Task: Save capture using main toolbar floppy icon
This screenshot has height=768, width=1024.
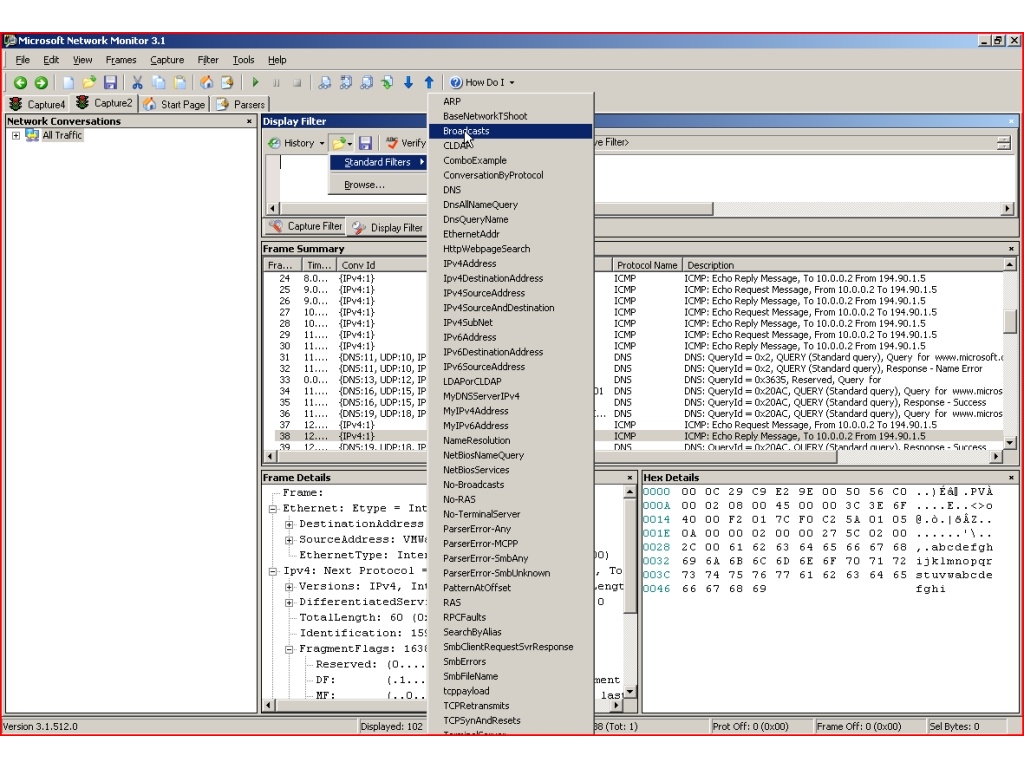Action: 110,82
